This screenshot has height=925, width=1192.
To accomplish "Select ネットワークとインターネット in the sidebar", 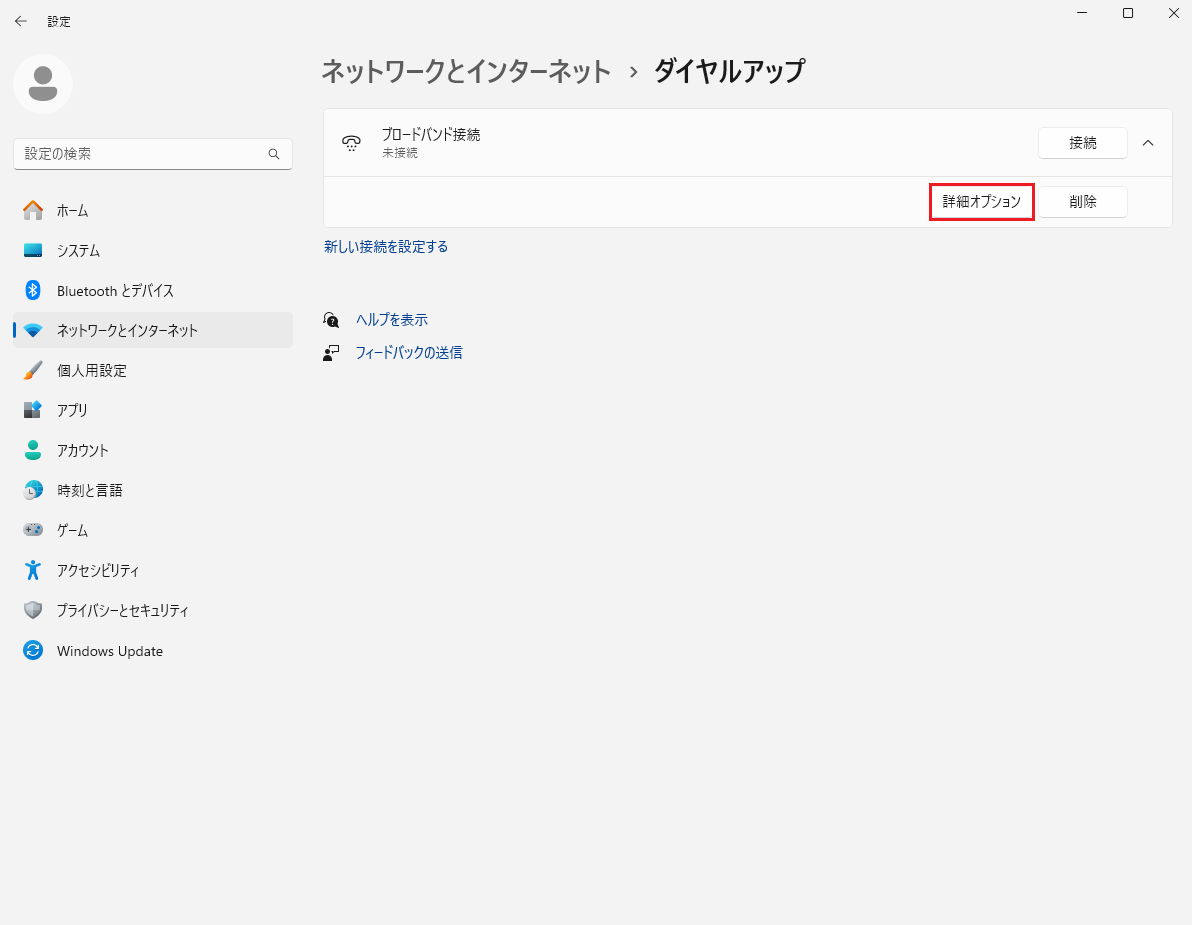I will (126, 330).
